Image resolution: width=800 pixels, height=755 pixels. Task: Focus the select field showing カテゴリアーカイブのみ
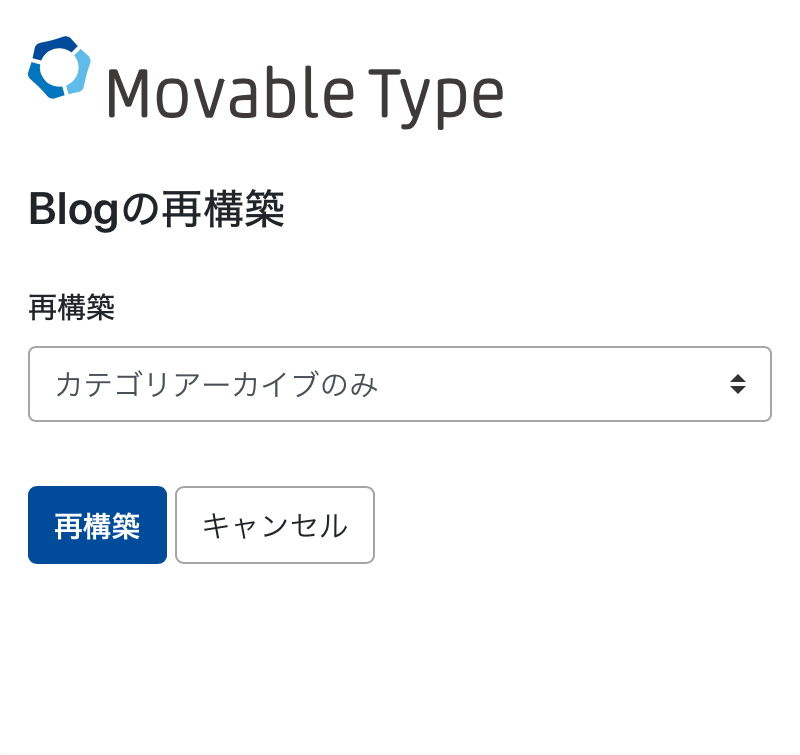tap(399, 384)
